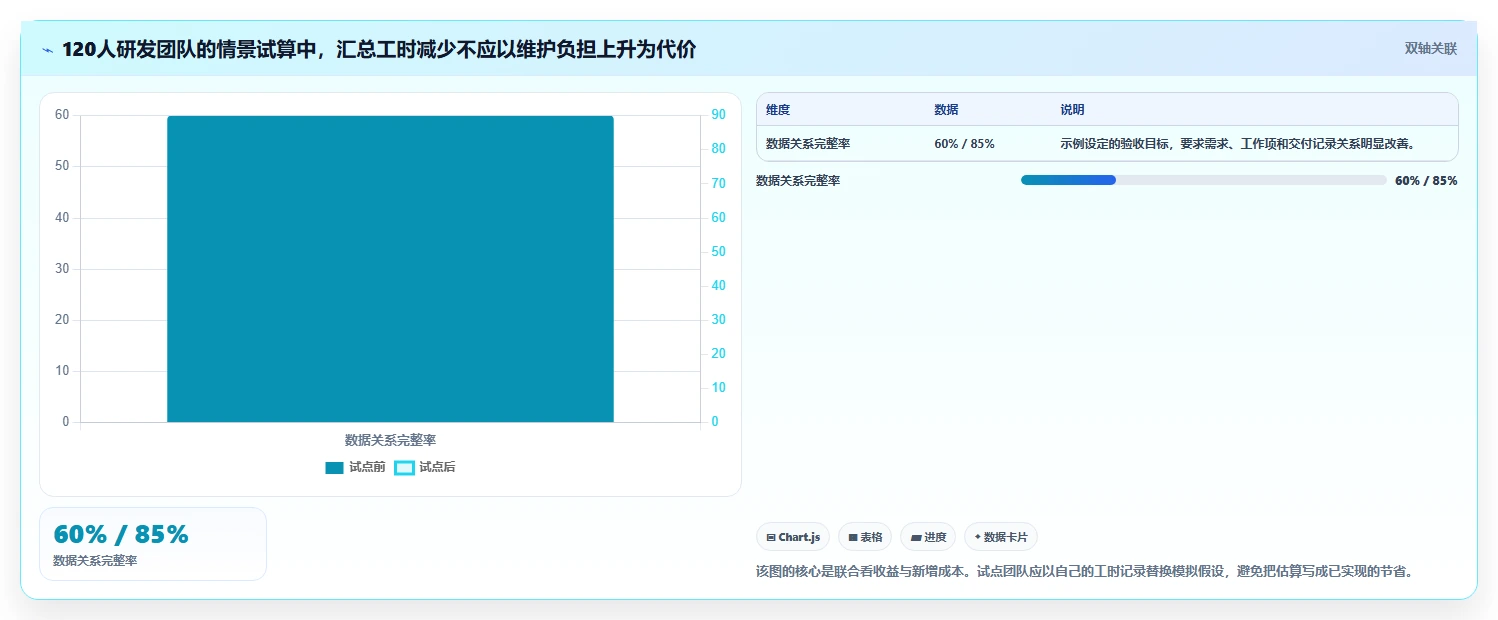Click the 数据关系完整率 progress bar

[1203, 180]
